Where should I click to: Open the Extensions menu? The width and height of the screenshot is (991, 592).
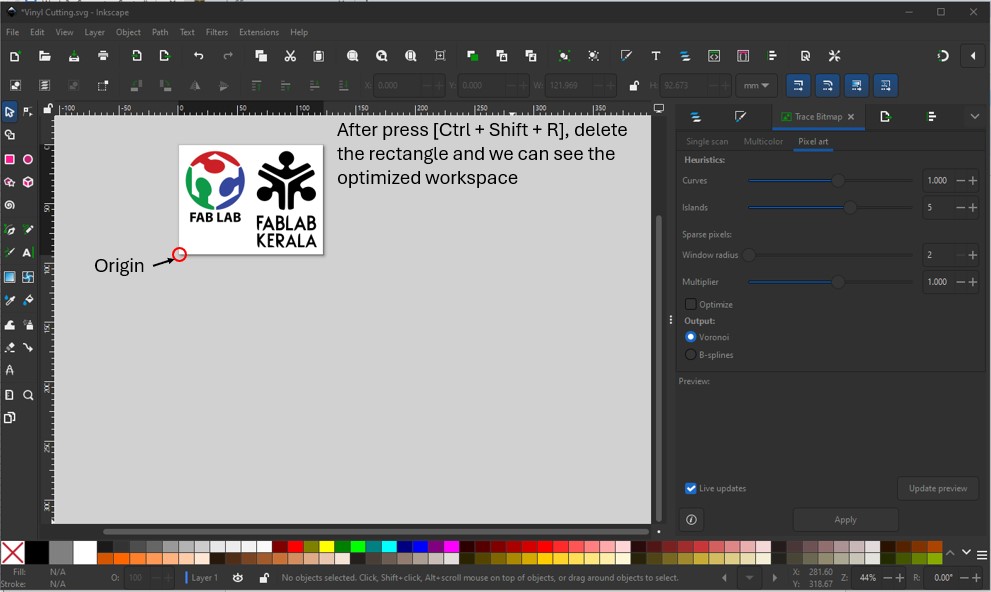258,32
